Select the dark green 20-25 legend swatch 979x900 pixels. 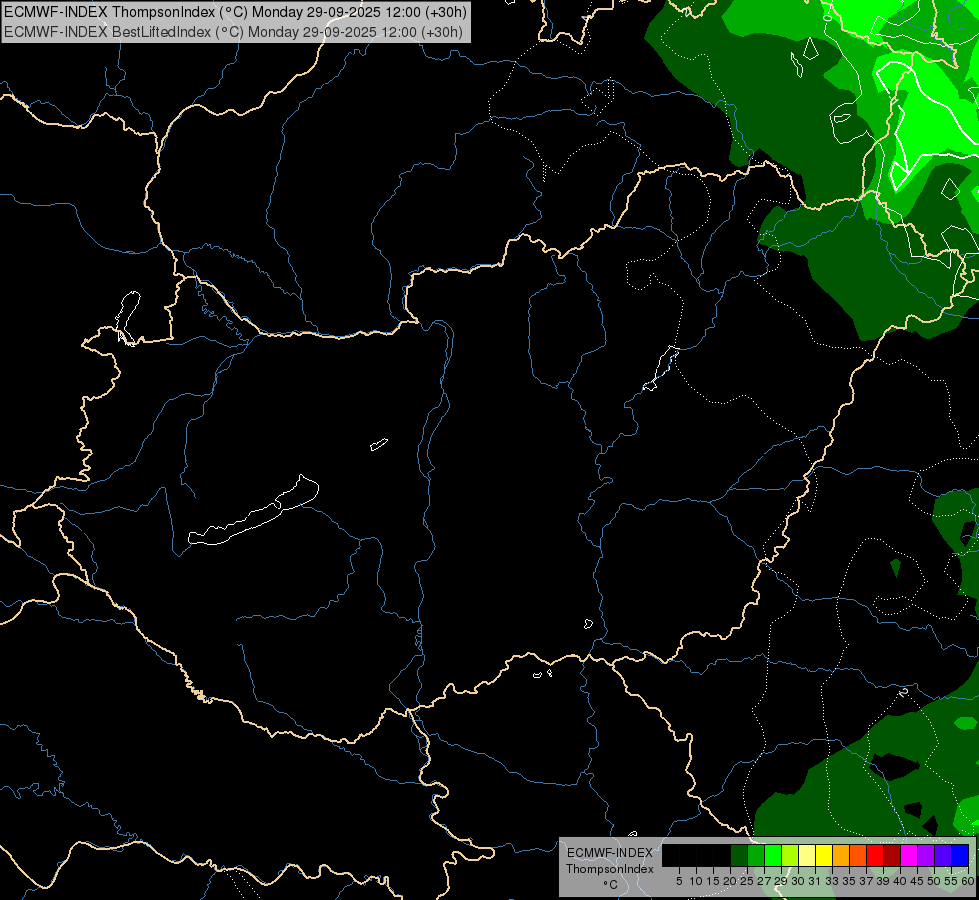click(x=739, y=855)
